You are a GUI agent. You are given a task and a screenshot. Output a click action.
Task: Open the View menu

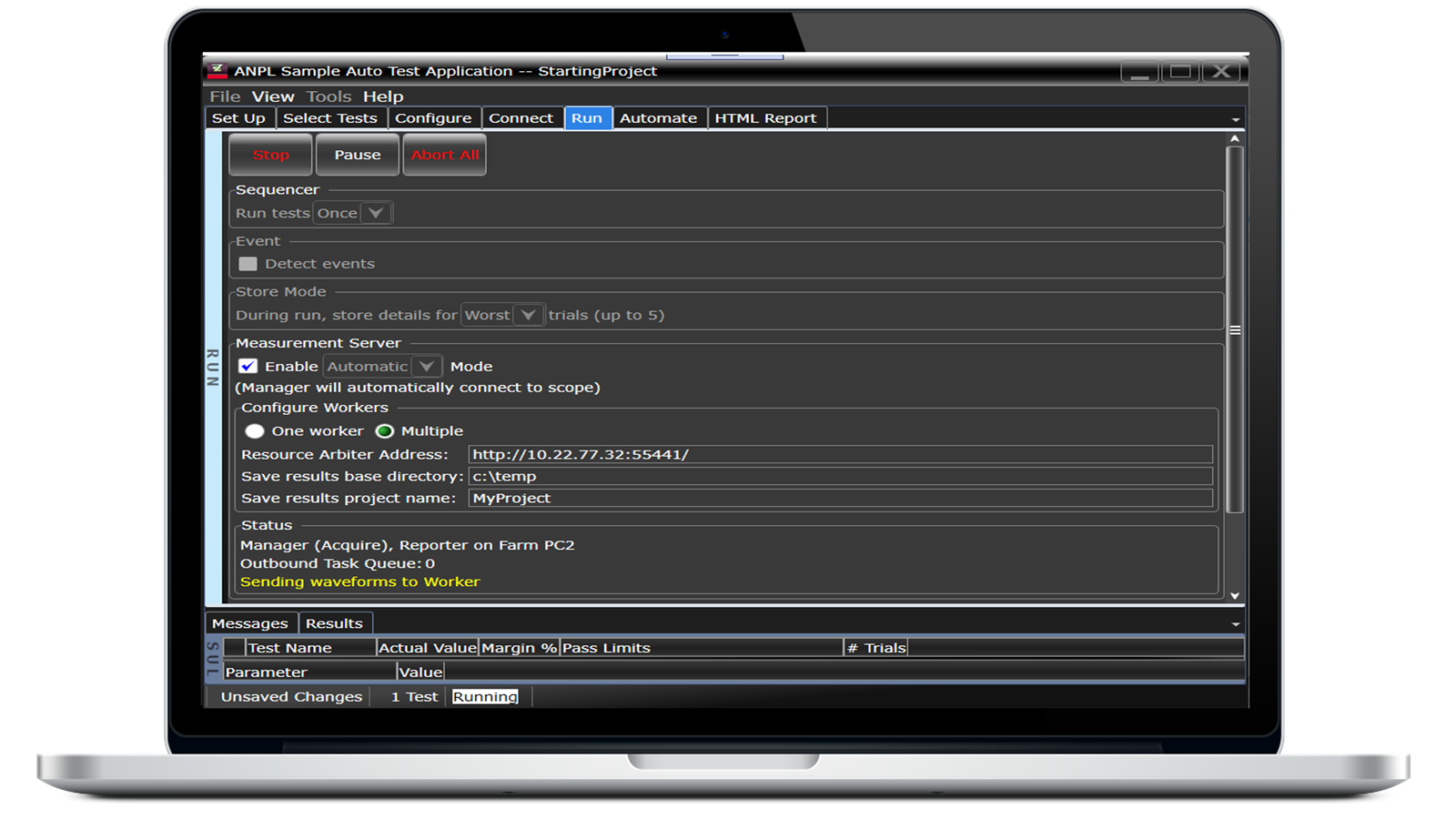[273, 96]
